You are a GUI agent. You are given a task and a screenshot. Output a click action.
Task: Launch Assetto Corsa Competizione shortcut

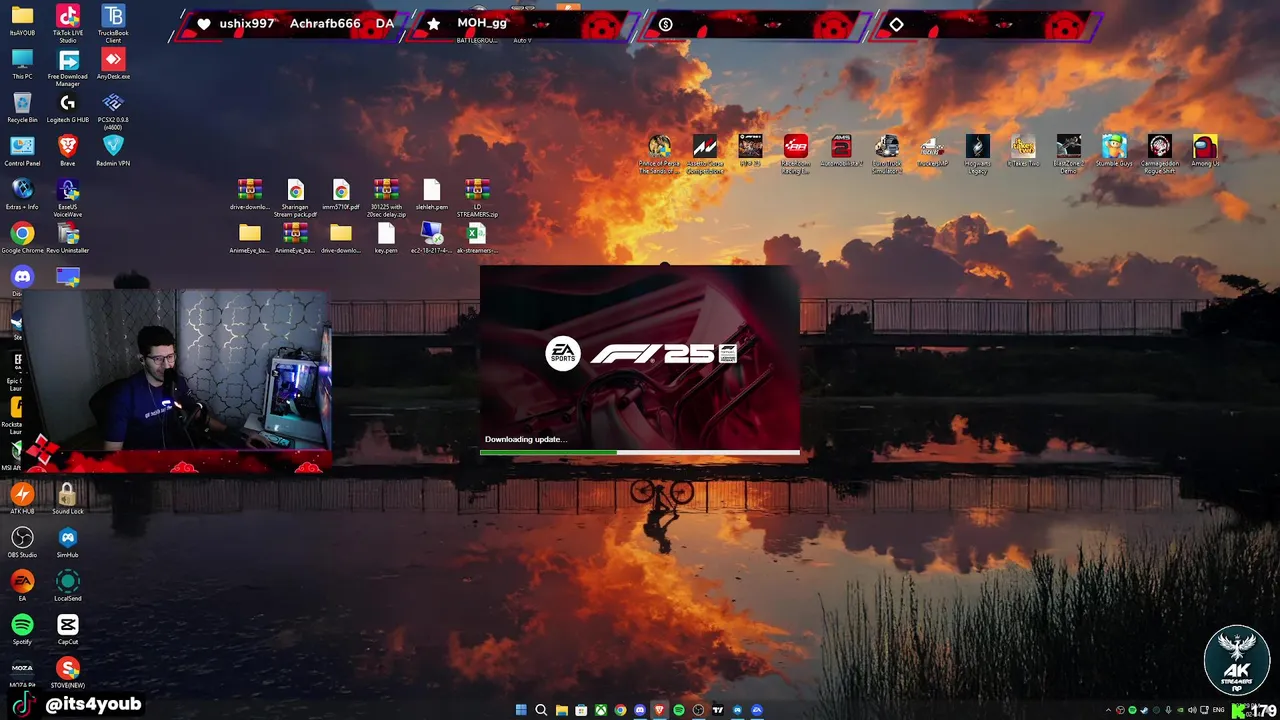(x=705, y=153)
